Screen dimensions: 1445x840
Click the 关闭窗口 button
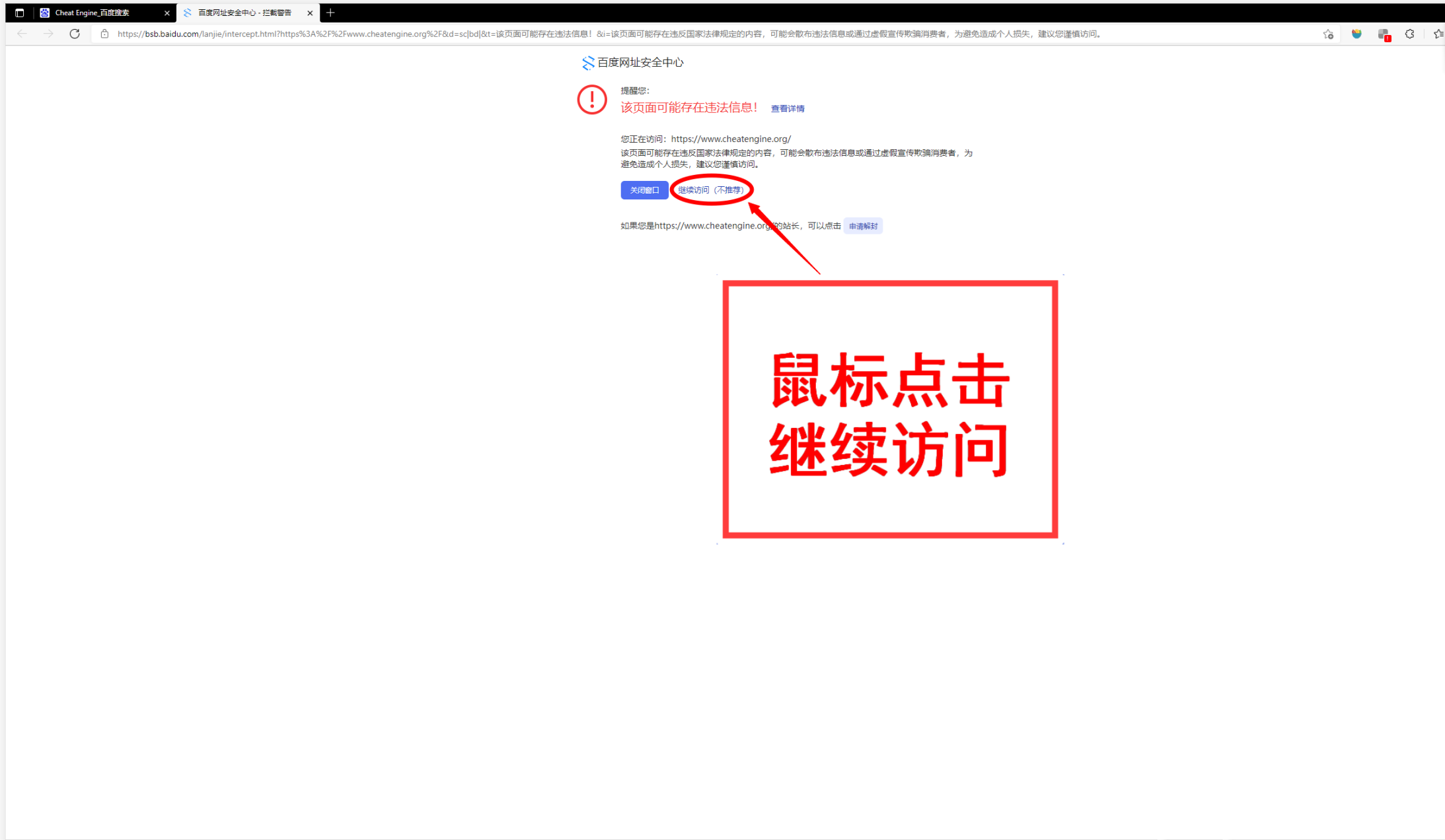(x=644, y=190)
